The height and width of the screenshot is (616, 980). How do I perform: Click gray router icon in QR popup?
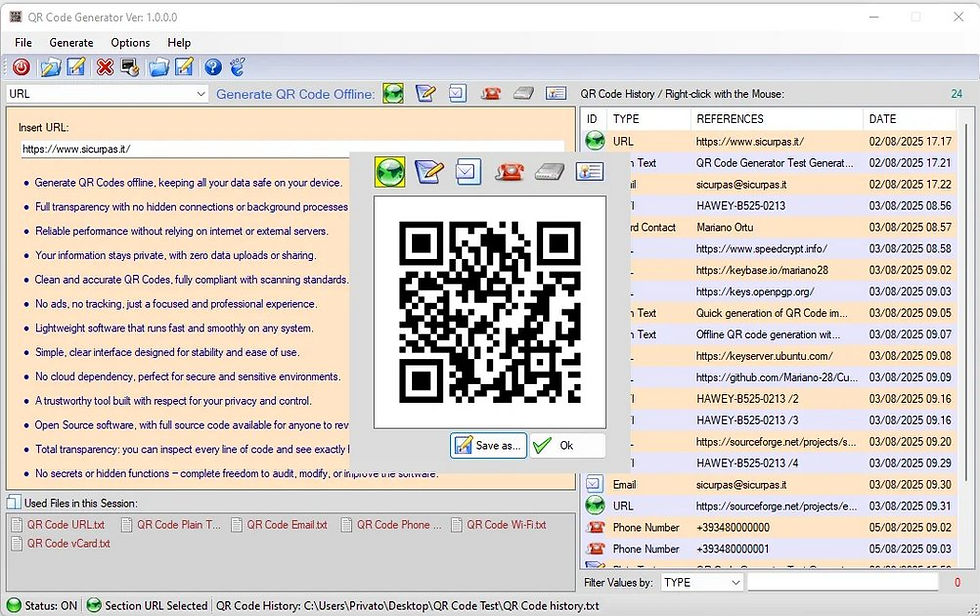pos(550,172)
